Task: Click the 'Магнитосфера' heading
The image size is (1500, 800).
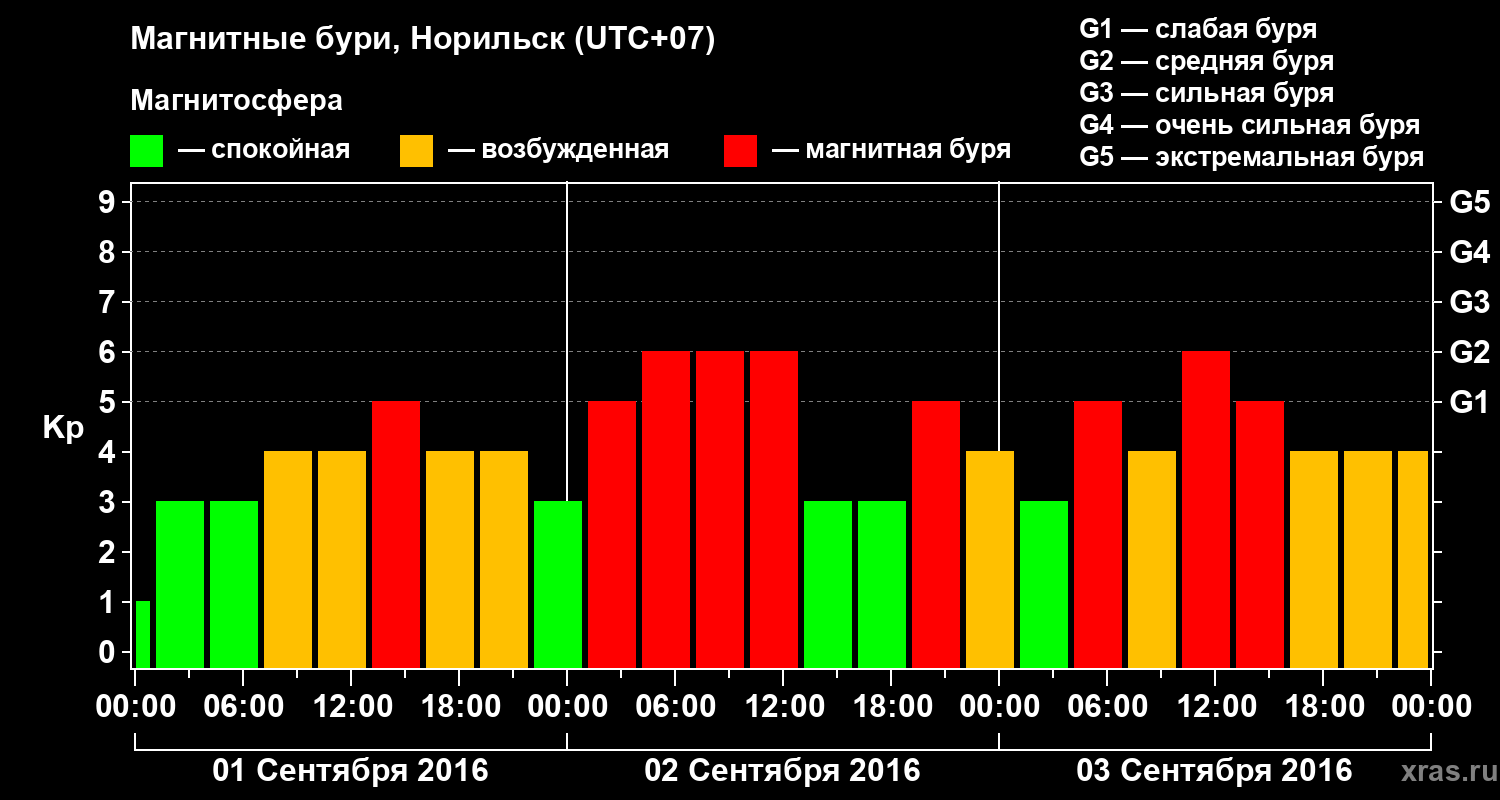Action: (x=237, y=101)
